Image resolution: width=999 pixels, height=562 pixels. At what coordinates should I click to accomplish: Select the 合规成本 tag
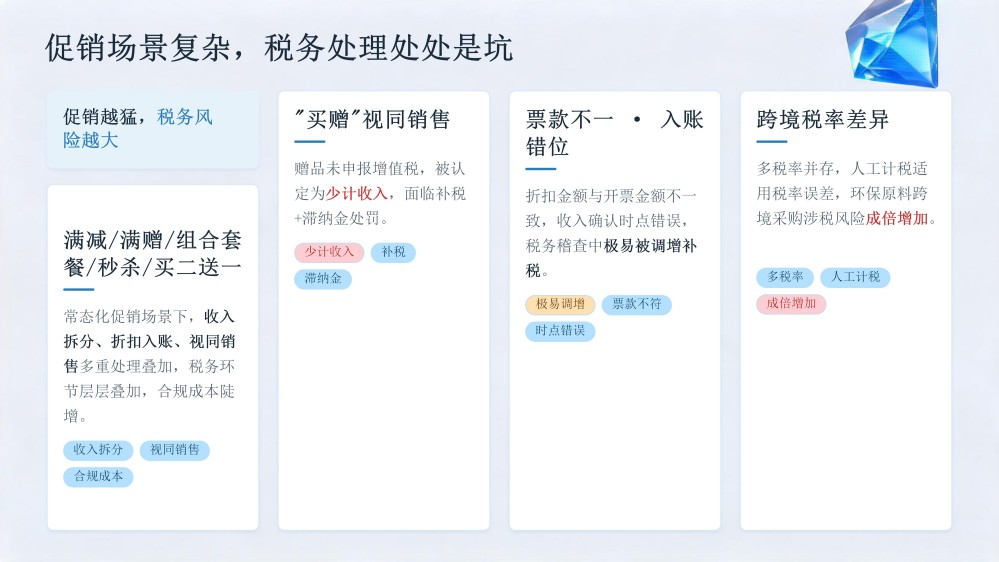click(x=98, y=477)
